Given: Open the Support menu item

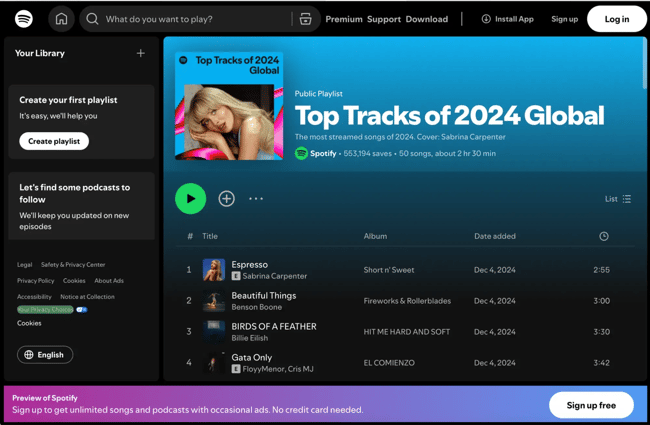Looking at the screenshot, I should 384,19.
